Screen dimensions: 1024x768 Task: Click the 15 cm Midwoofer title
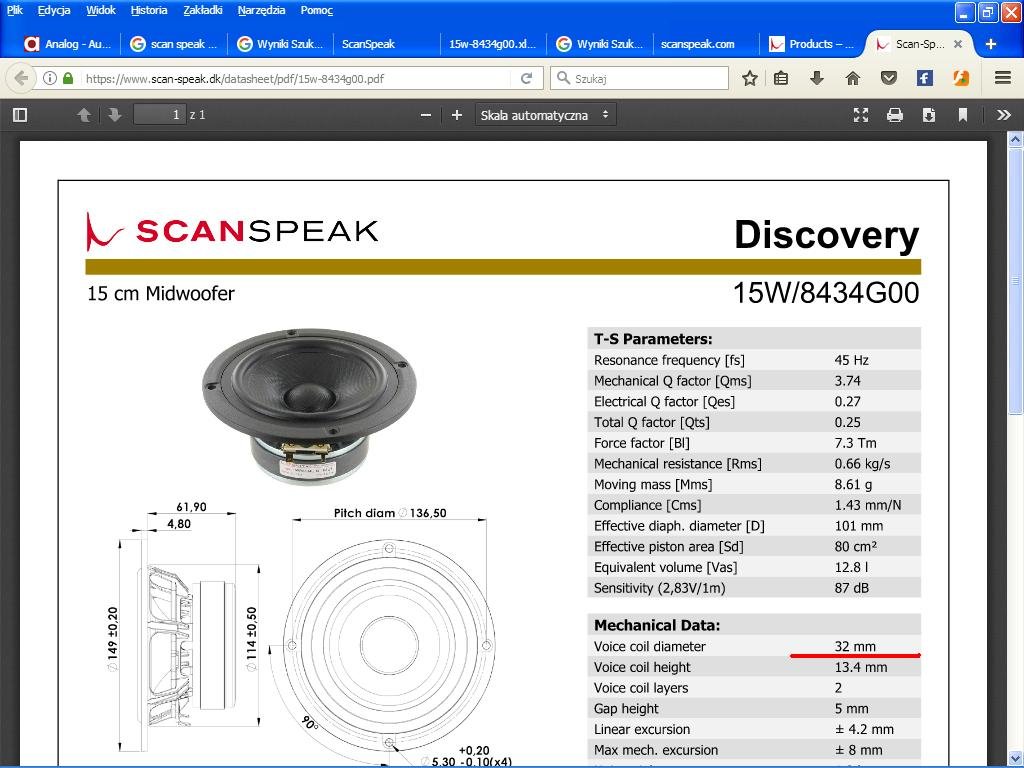[160, 293]
